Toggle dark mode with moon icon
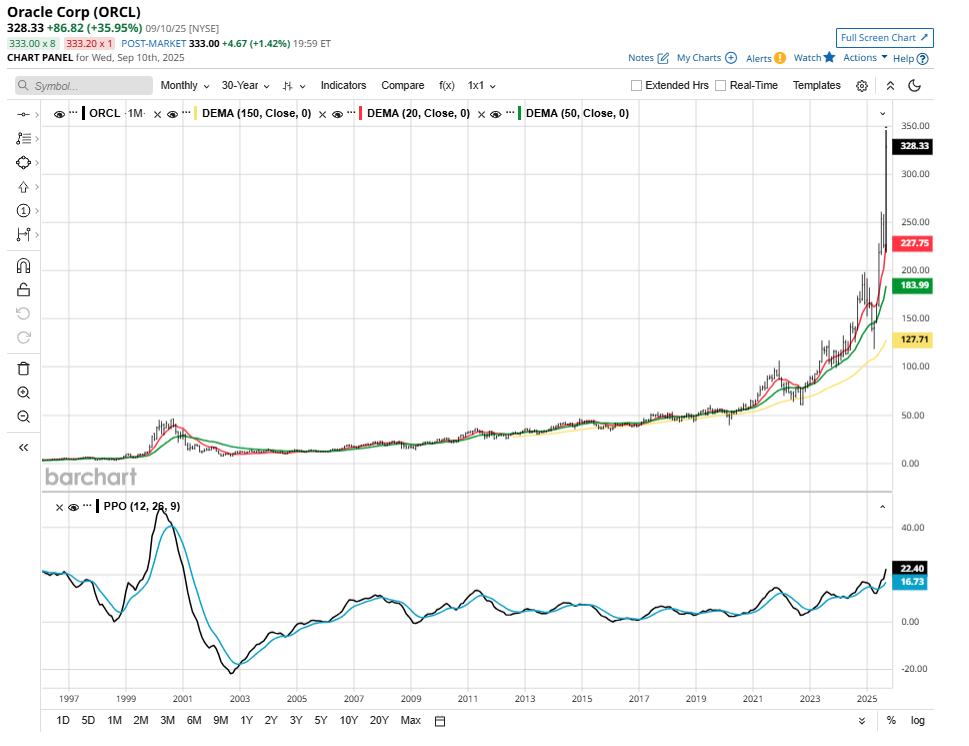 (x=915, y=85)
